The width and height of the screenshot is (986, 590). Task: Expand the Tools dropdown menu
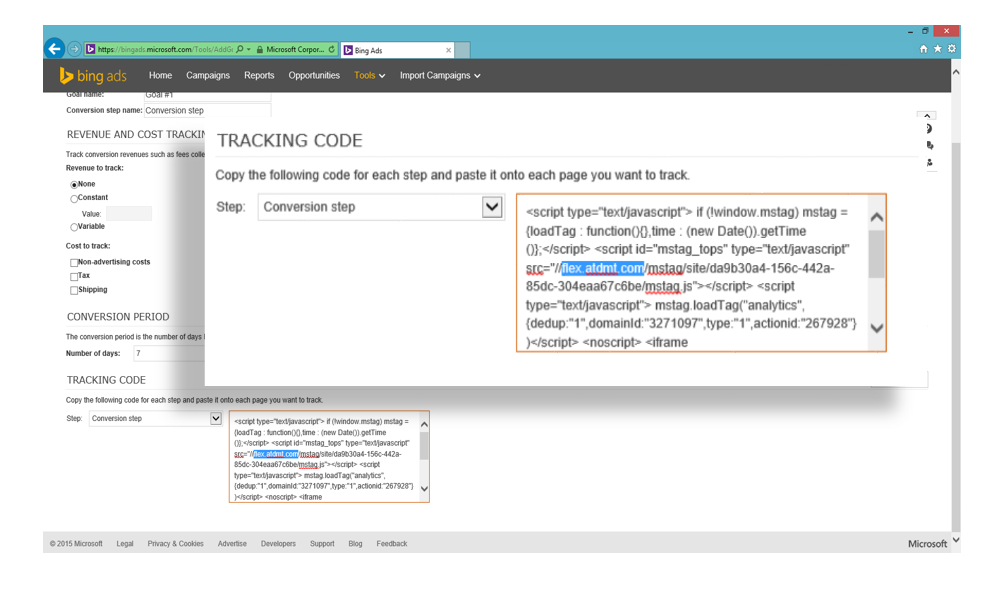pyautogui.click(x=370, y=75)
